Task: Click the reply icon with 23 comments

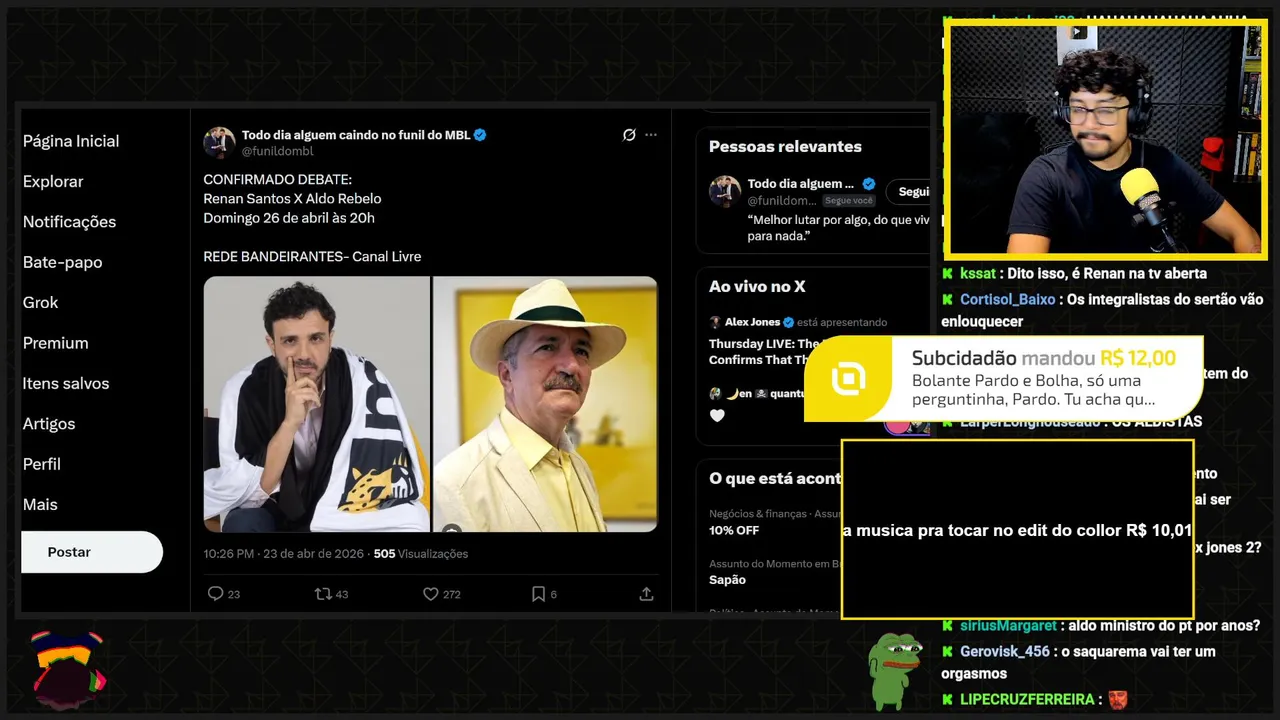Action: tap(215, 594)
